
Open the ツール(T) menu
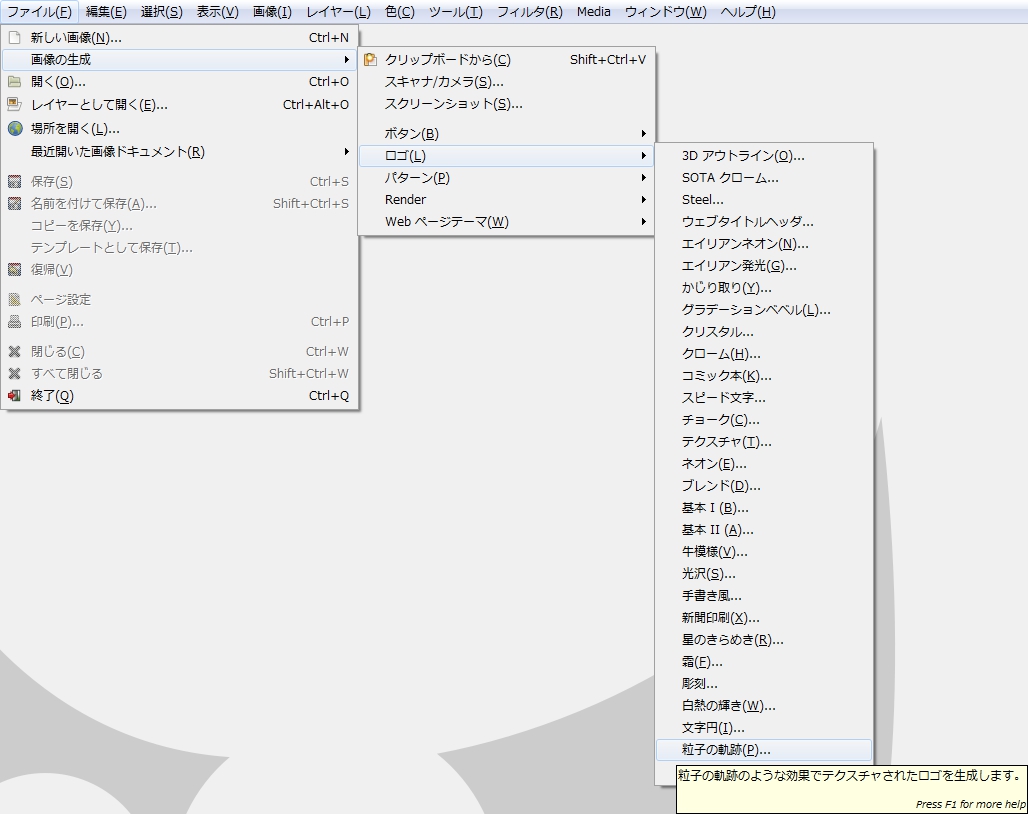coord(456,12)
